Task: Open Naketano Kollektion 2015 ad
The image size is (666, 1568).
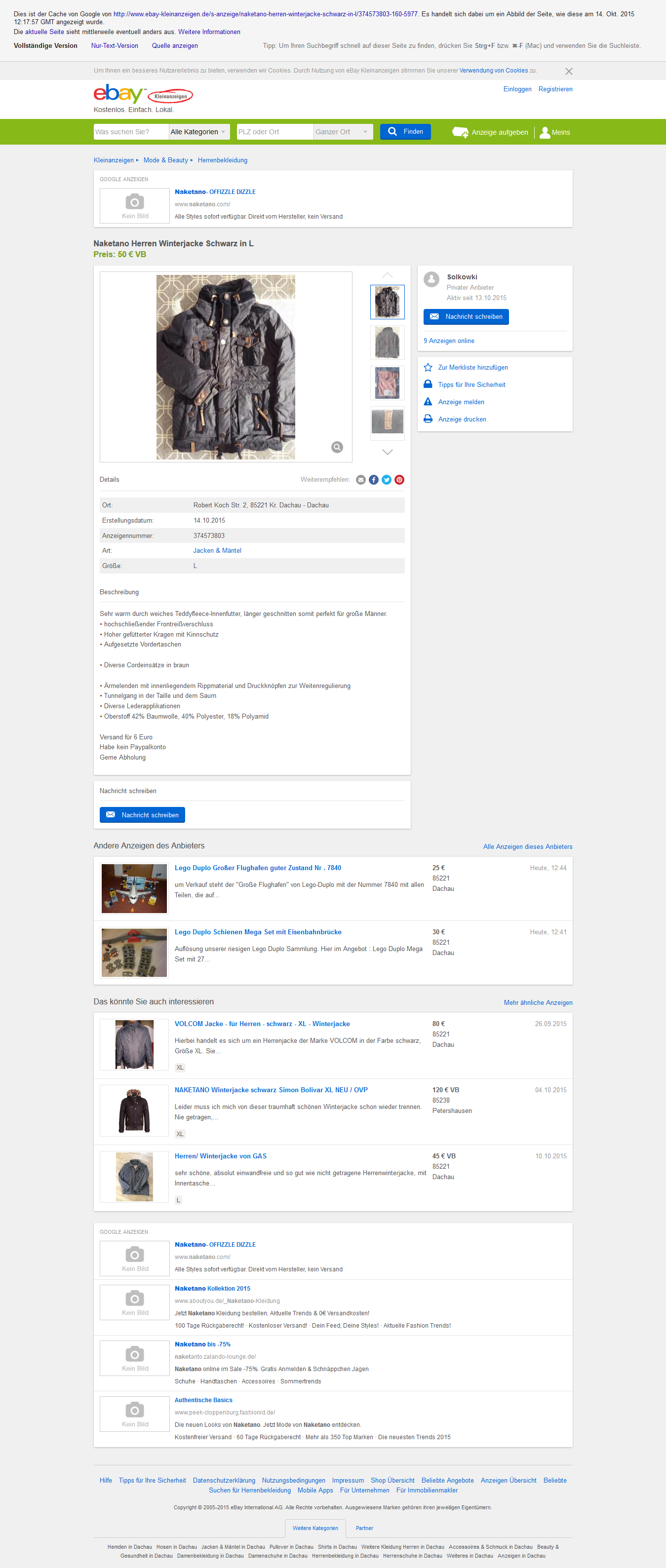Action: pos(212,1288)
